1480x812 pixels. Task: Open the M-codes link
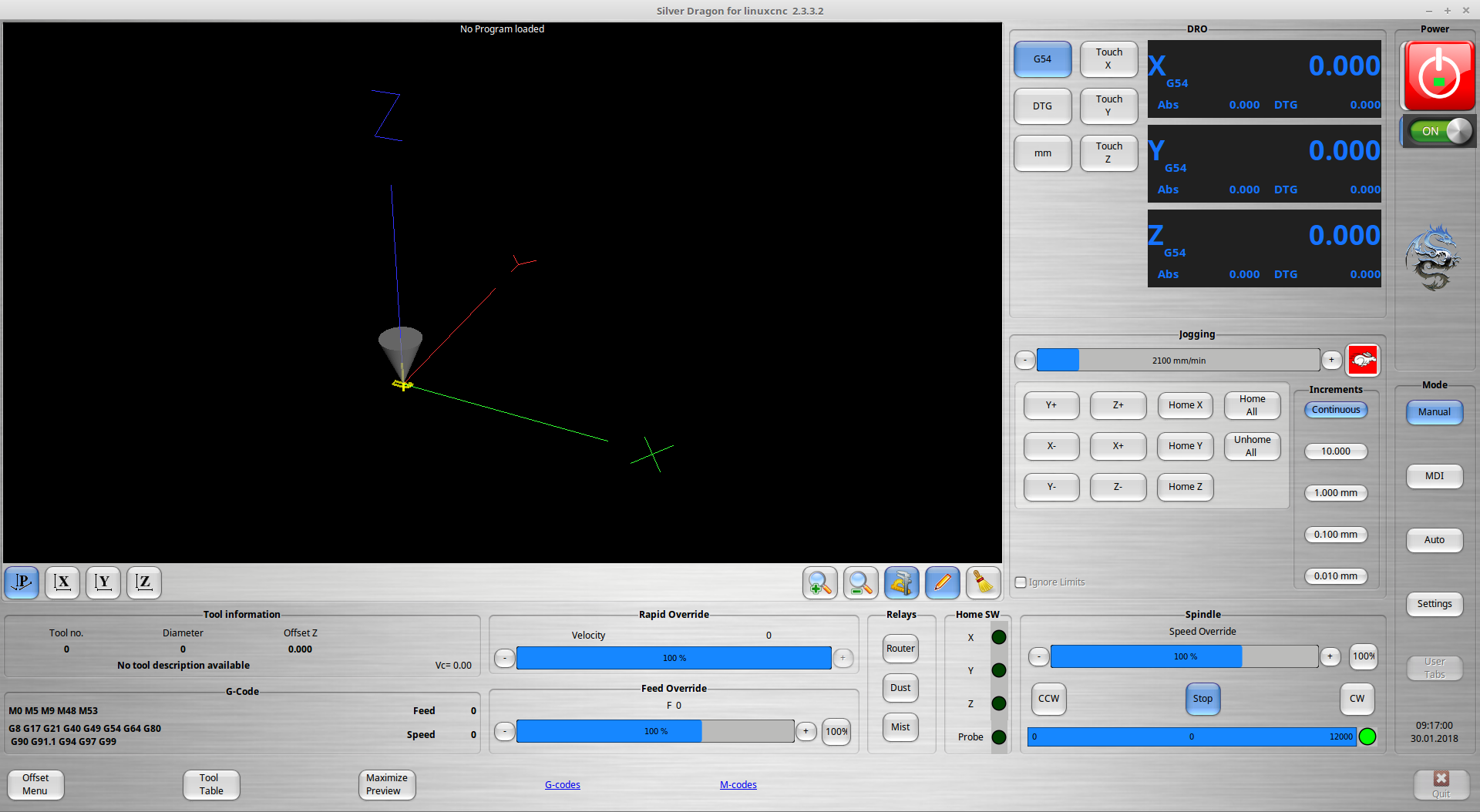[738, 785]
